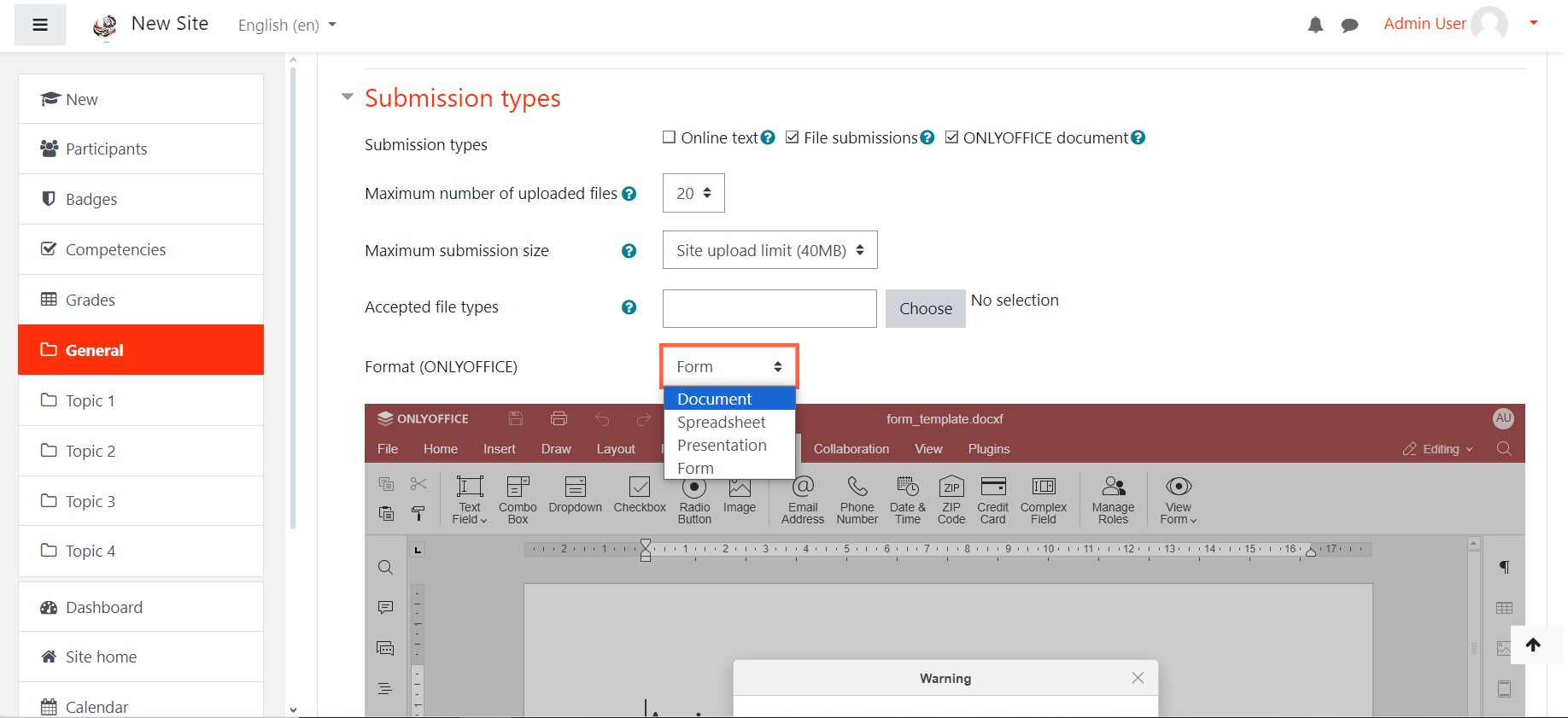Click the notifications bell icon

[1315, 26]
